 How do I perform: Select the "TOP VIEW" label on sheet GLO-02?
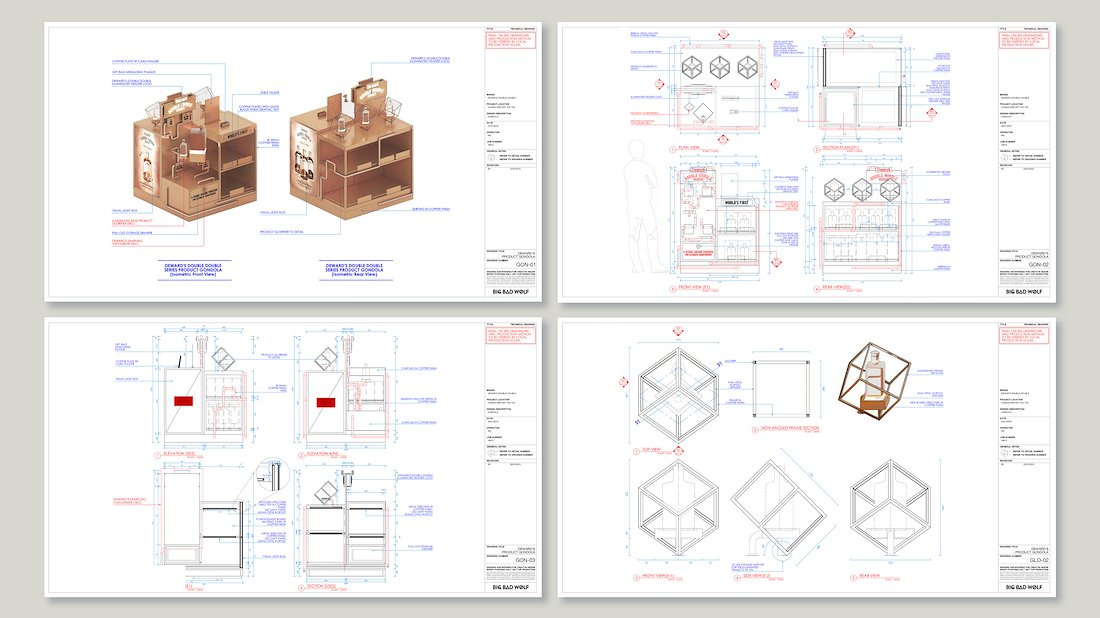(x=651, y=449)
